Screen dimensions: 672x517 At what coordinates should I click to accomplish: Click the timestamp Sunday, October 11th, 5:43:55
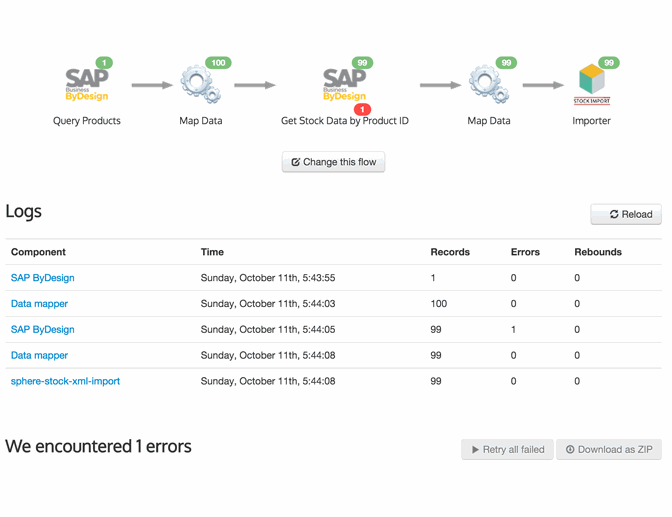[x=268, y=278]
